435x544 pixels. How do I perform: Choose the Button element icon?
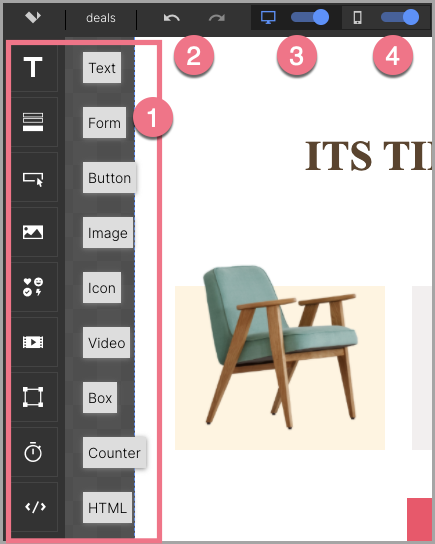click(33, 177)
